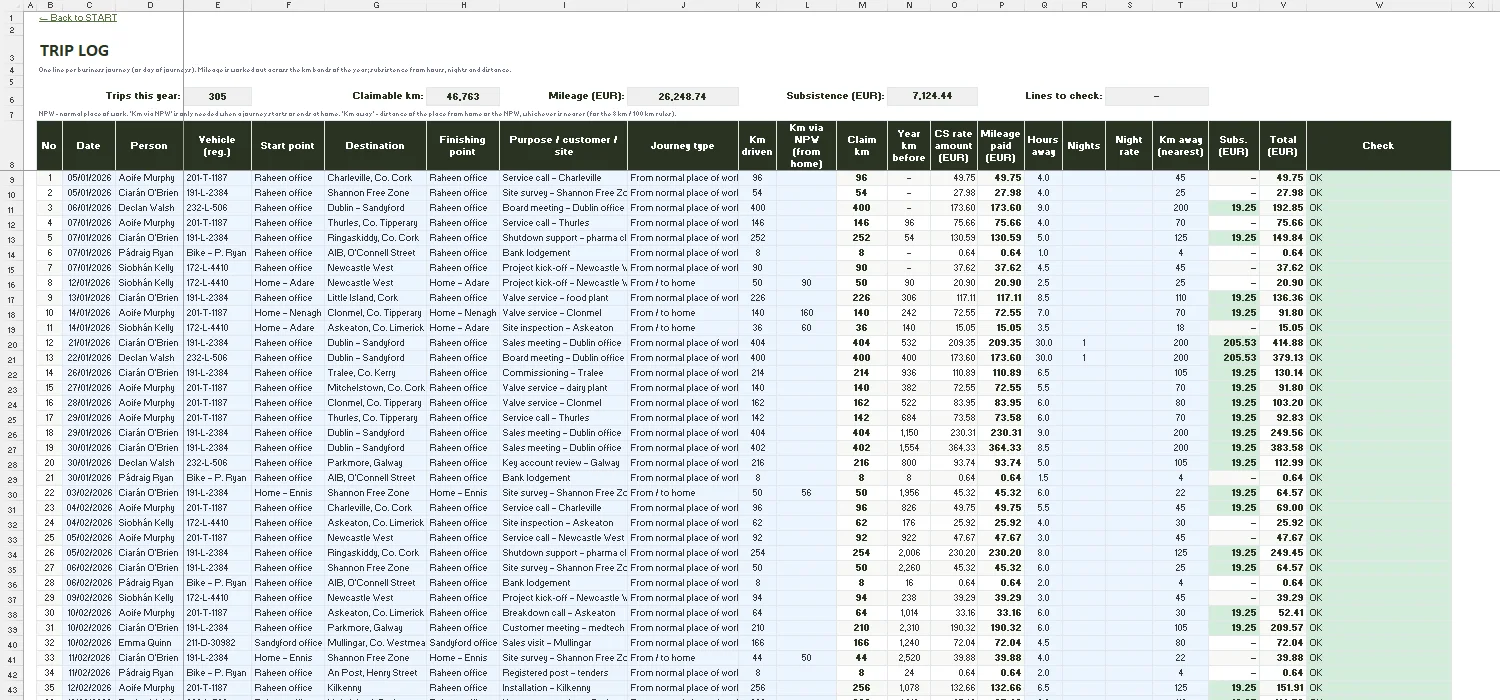Click the Km via NPW header cell
This screenshot has width=1500, height=700.
[x=806, y=146]
